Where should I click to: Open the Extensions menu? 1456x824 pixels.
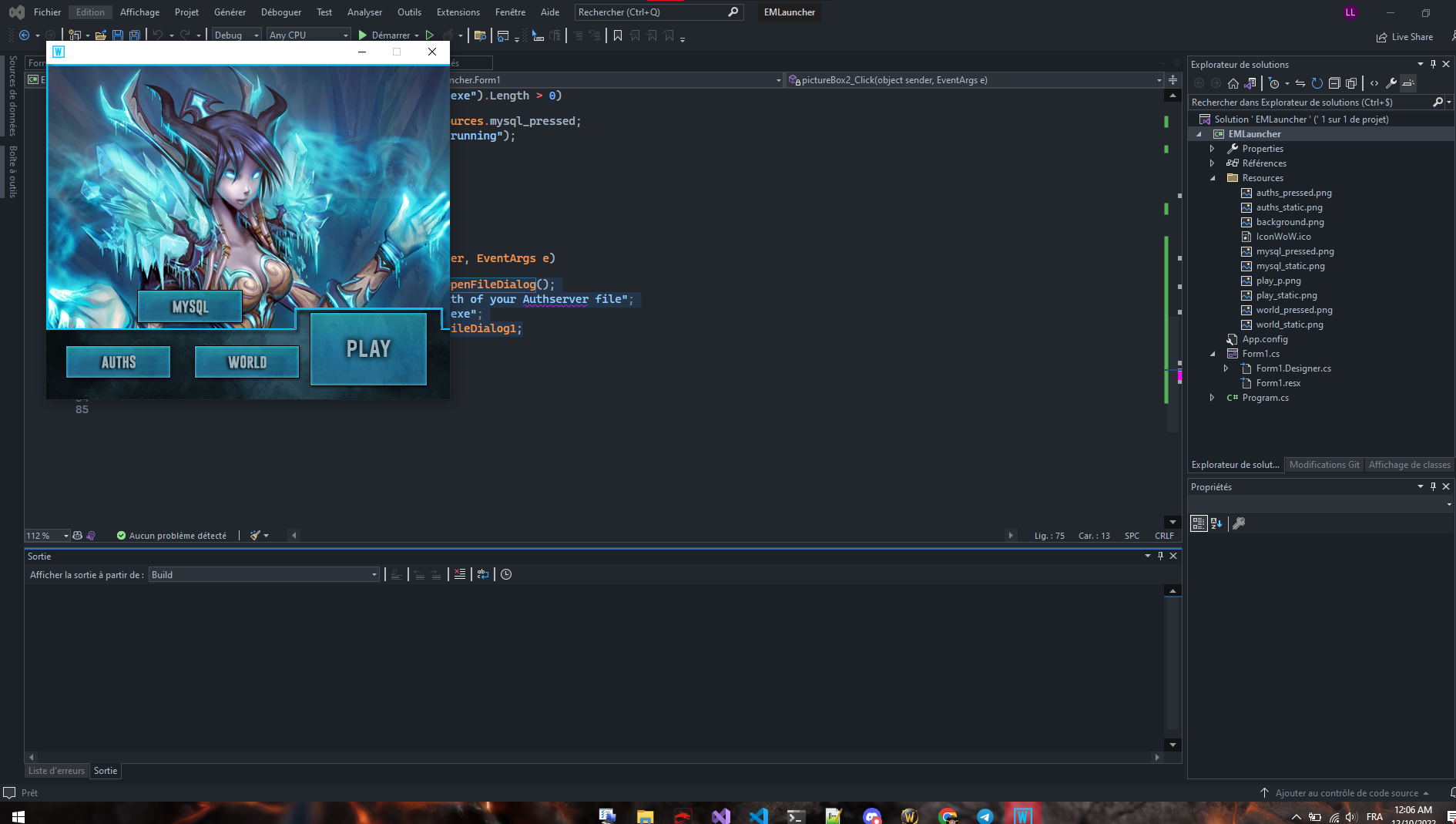pyautogui.click(x=458, y=12)
